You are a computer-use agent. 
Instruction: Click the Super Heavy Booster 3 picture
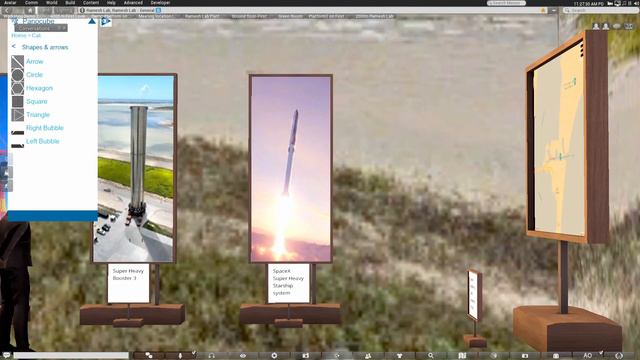tap(133, 168)
